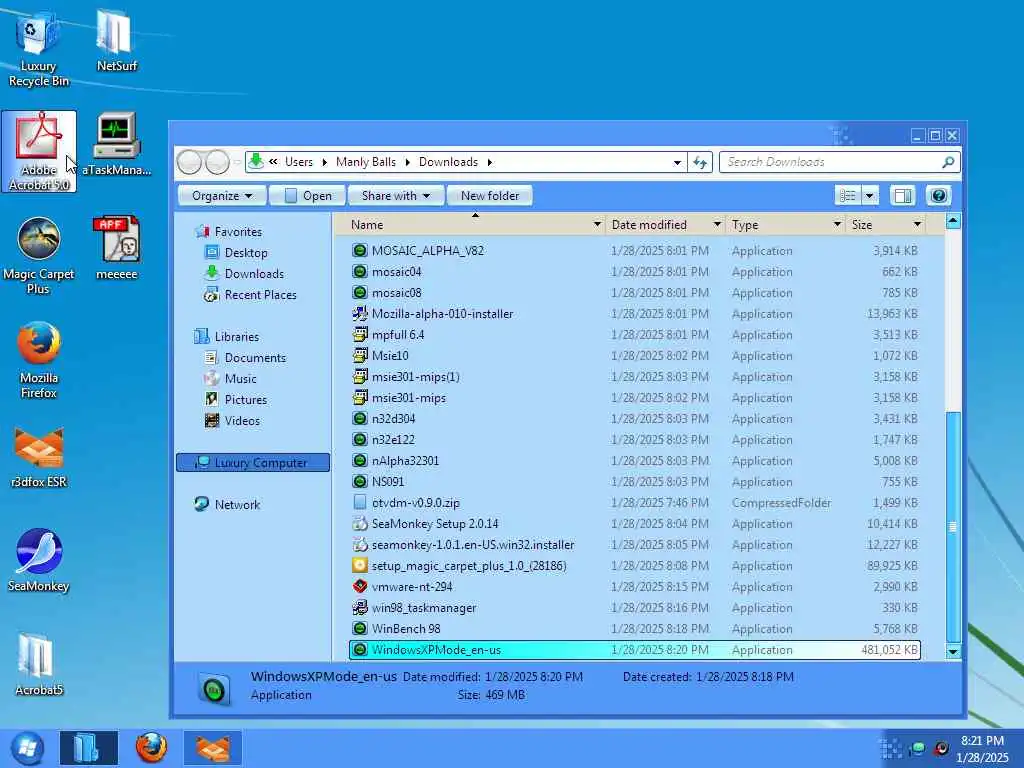
Task: Select the win98_taskmanager file
Action: [x=635, y=607]
